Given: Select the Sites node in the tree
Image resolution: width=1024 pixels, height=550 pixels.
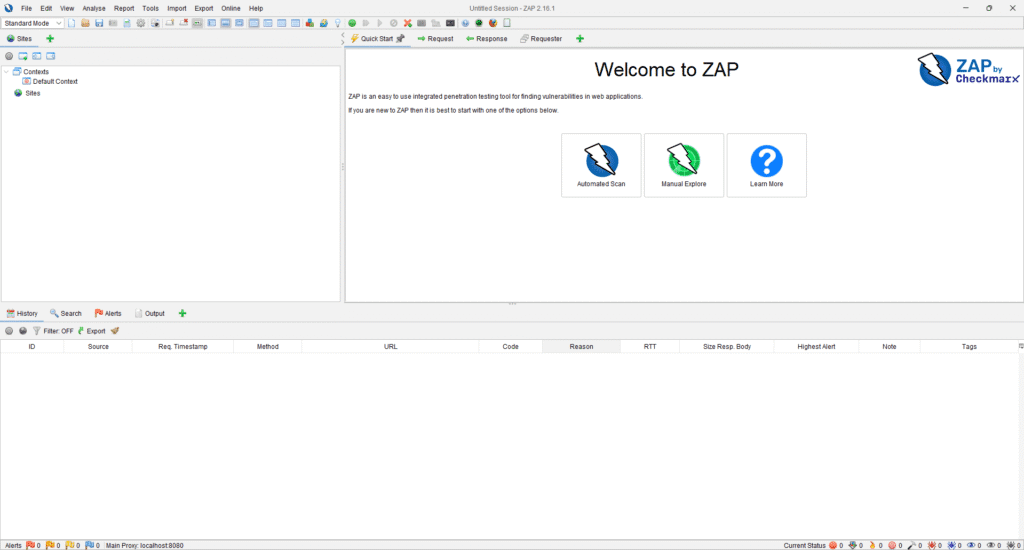Looking at the screenshot, I should [27, 93].
